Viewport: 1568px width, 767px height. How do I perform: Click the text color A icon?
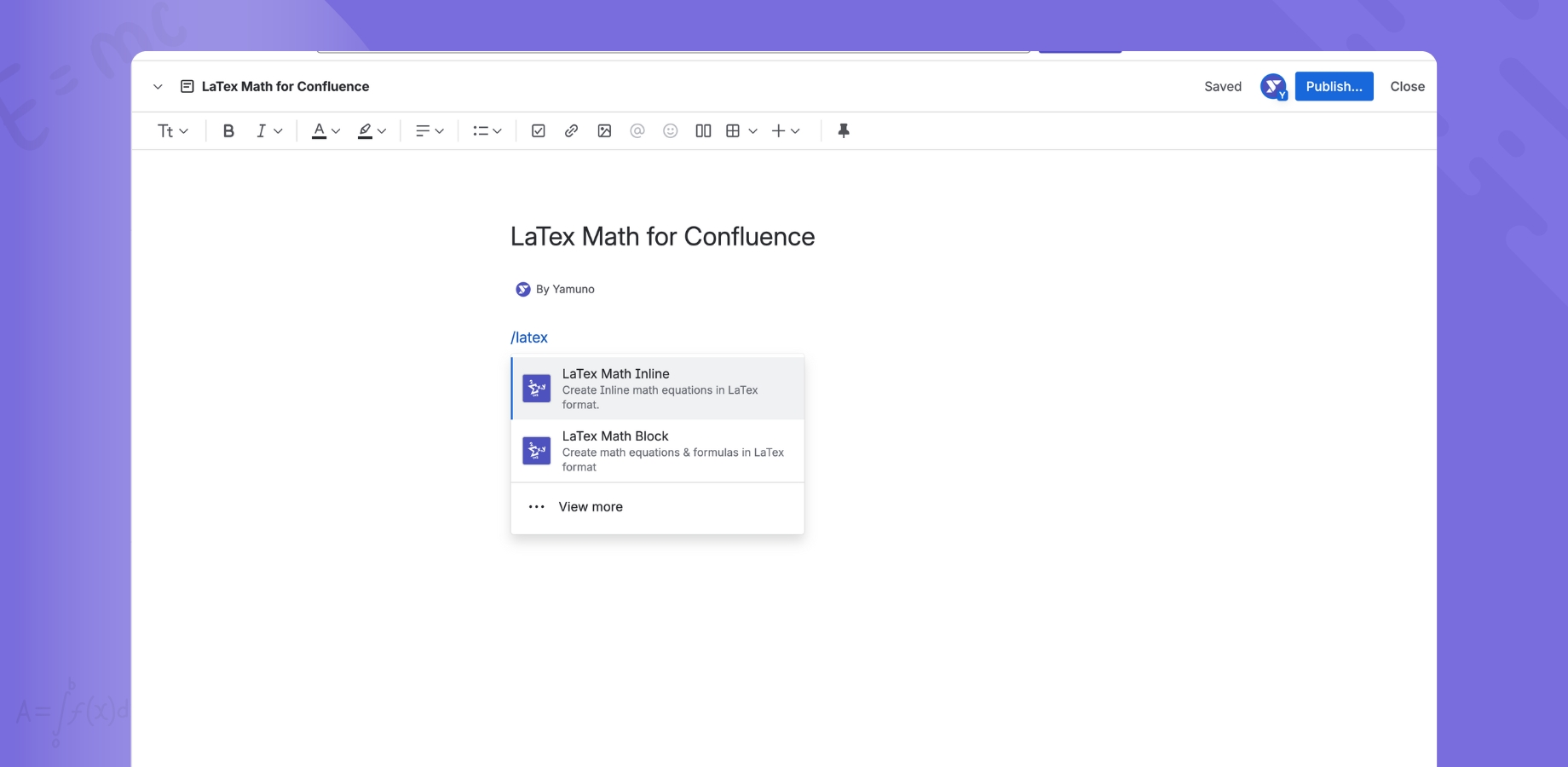coord(319,131)
